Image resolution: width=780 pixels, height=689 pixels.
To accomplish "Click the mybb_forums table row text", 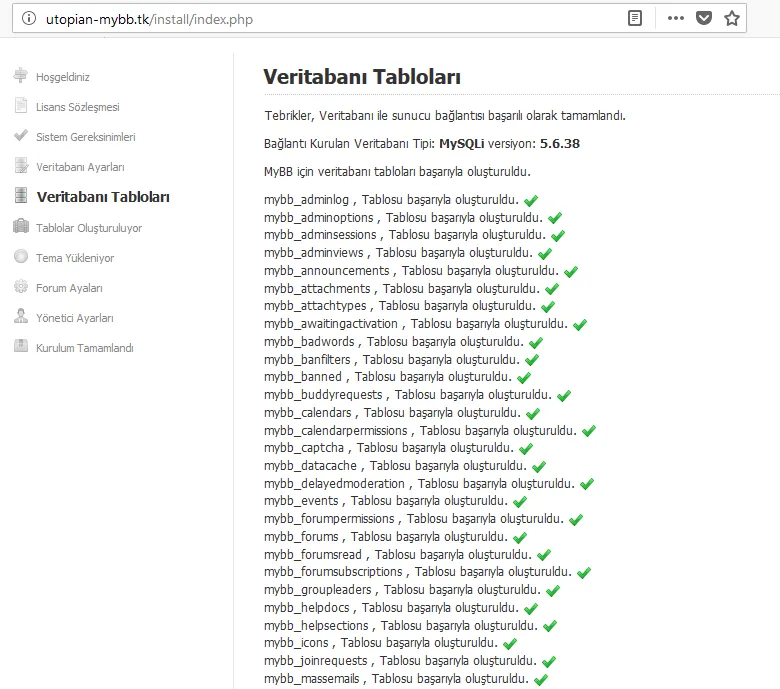I will coord(386,537).
